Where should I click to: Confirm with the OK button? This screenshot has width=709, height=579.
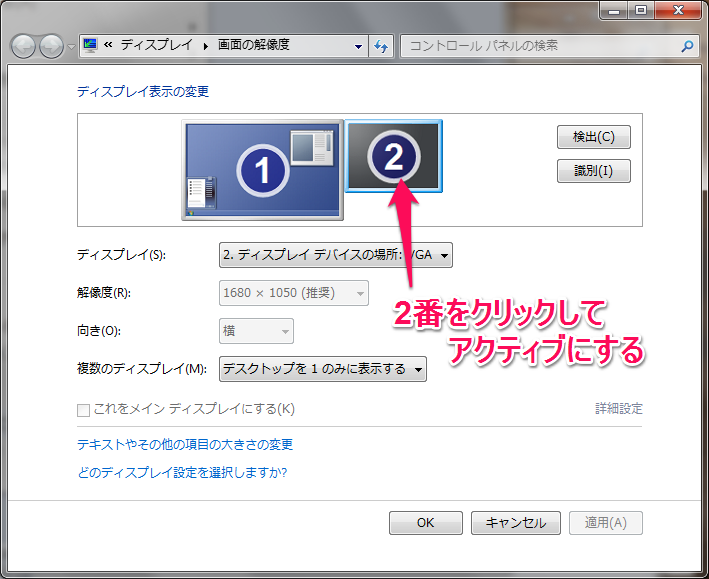click(x=425, y=523)
